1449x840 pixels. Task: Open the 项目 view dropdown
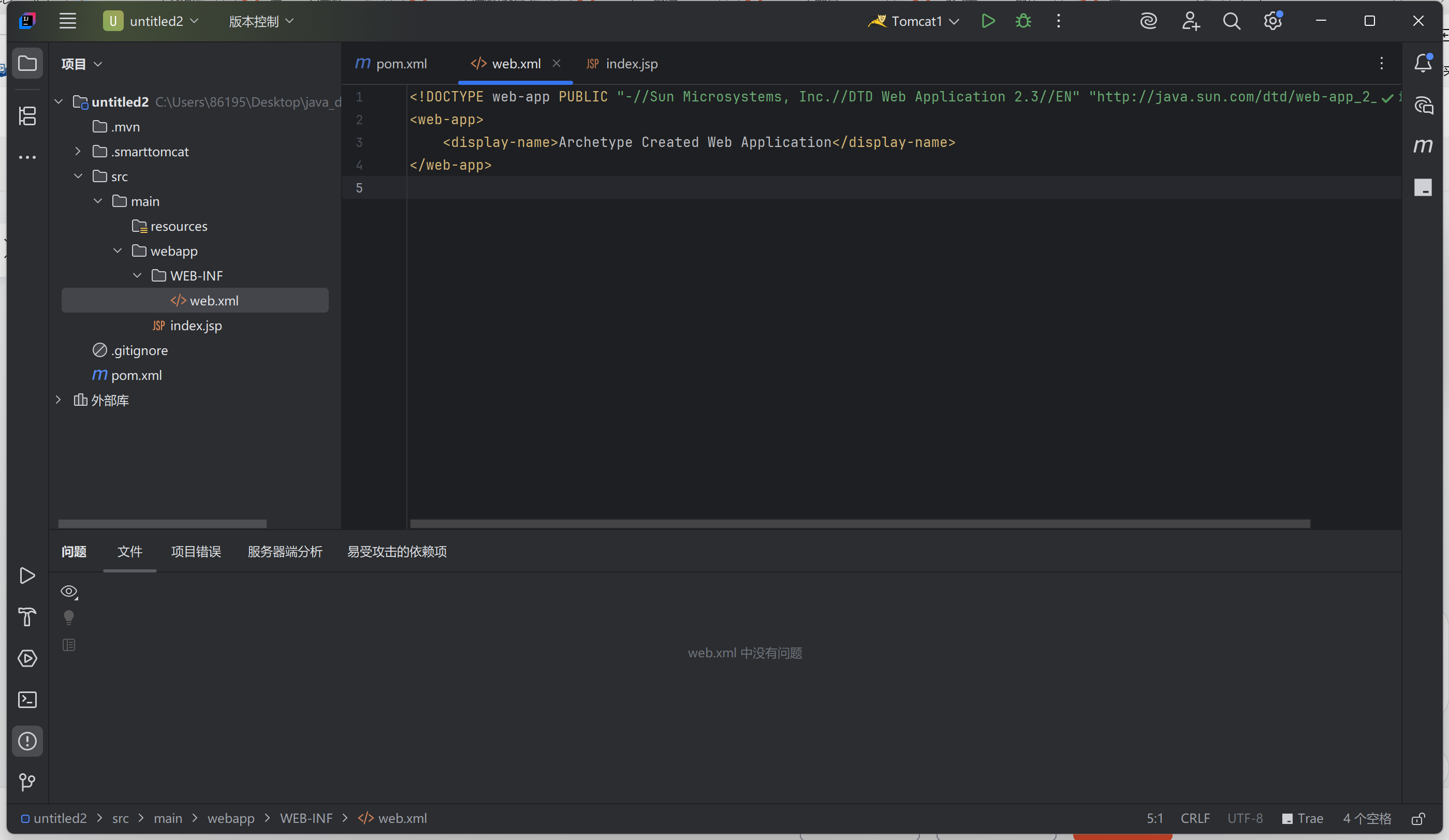click(x=82, y=64)
